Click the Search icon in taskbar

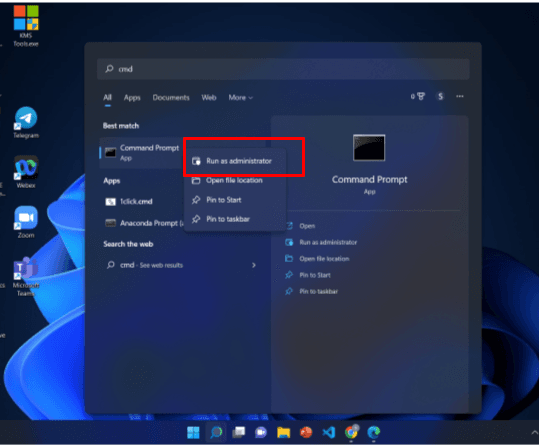(216, 432)
